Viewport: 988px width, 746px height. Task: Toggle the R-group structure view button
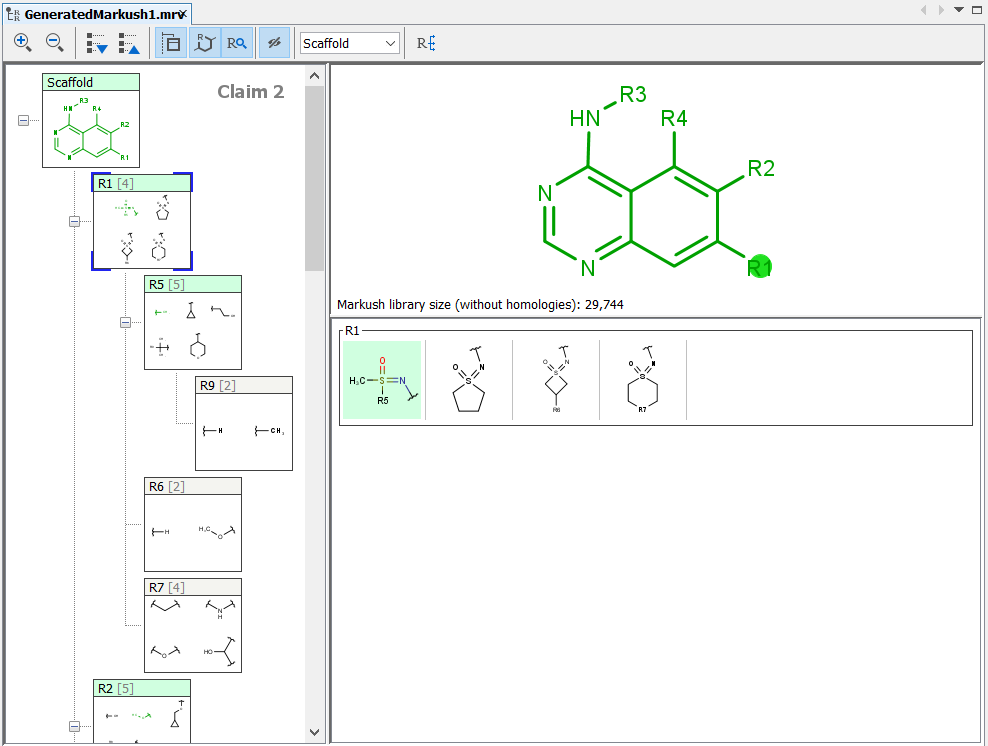coord(204,43)
